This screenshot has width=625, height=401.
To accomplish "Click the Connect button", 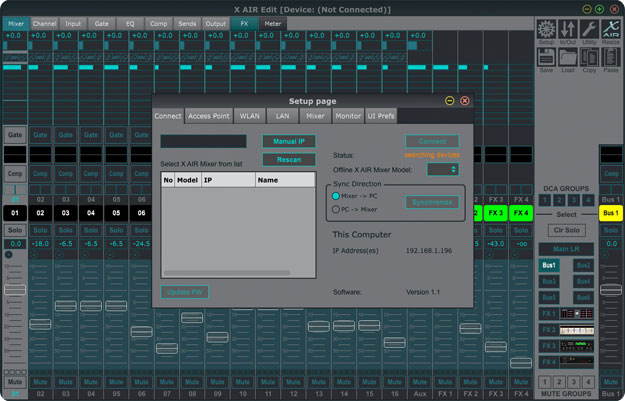I will pos(432,141).
